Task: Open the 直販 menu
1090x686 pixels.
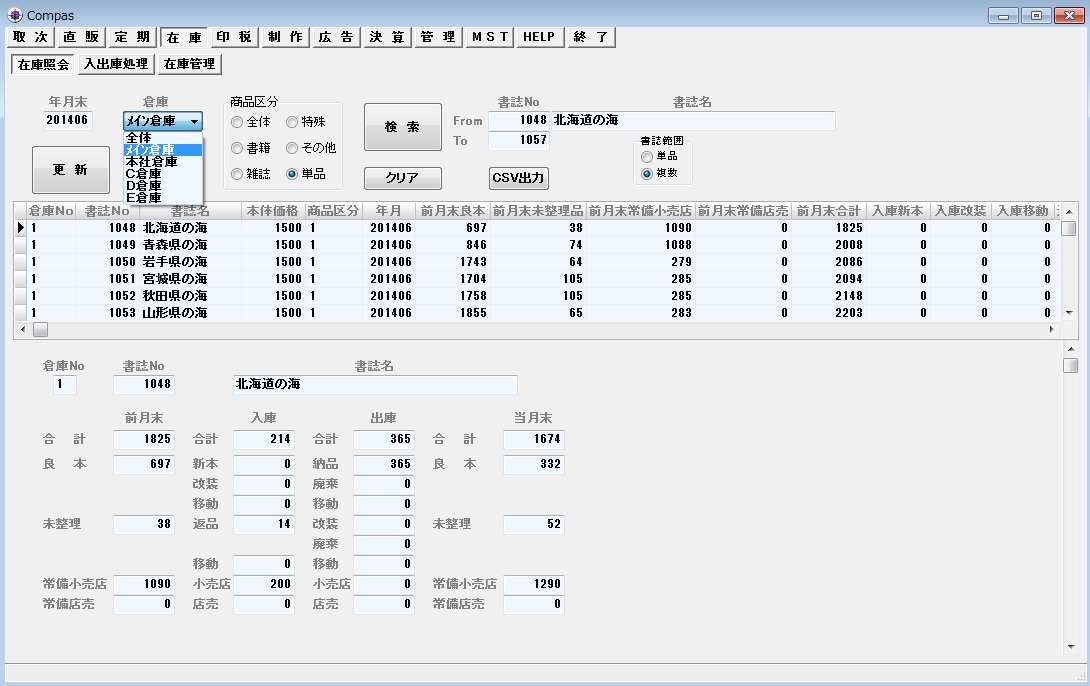Action: [x=81, y=37]
